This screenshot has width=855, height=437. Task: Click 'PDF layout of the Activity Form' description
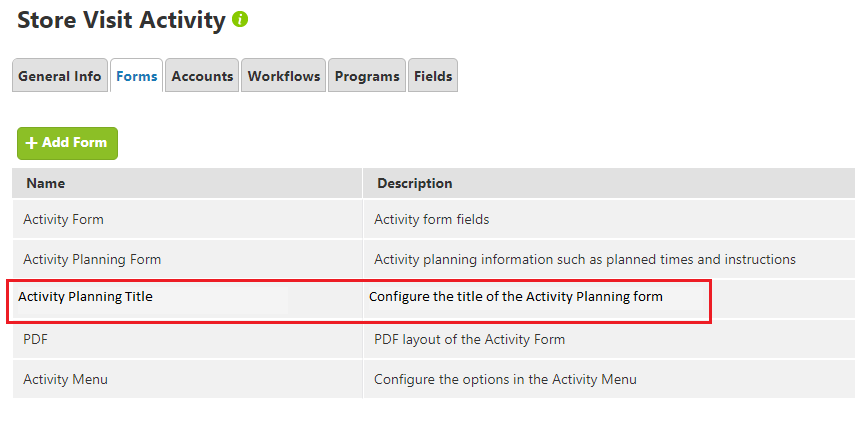(x=469, y=339)
